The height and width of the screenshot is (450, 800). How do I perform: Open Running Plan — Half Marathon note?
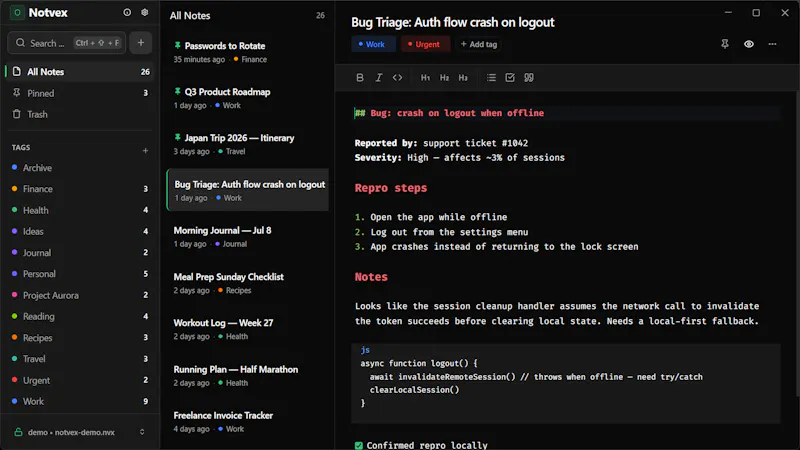248,376
